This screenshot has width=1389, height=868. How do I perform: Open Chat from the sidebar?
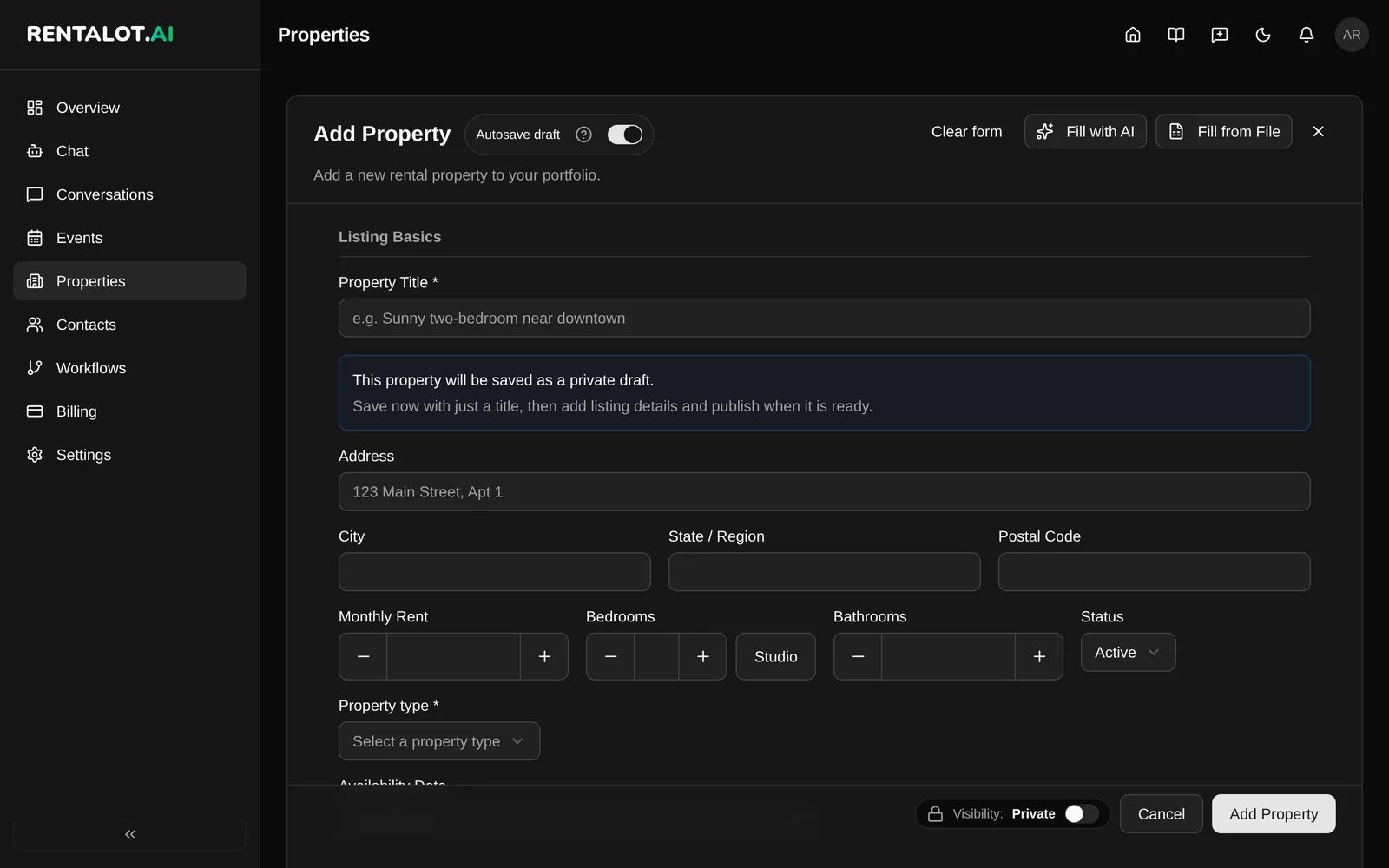(130, 151)
